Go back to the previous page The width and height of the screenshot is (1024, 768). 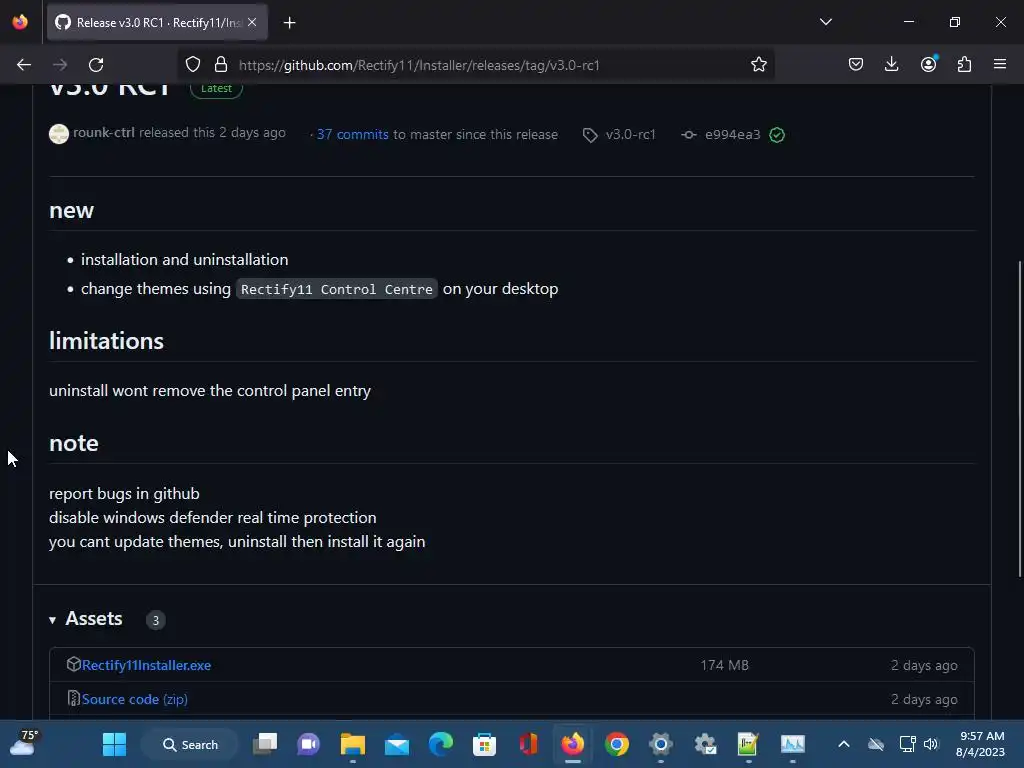coord(24,65)
